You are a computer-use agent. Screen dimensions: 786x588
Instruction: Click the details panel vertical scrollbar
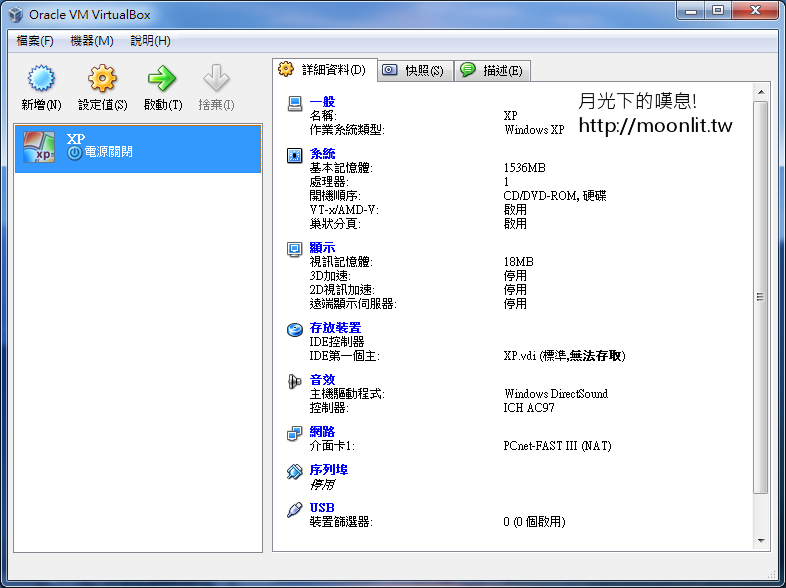pos(760,300)
